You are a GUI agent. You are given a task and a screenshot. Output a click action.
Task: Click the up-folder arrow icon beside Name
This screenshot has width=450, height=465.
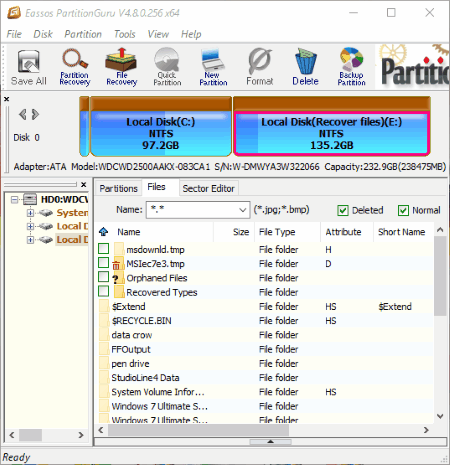pyautogui.click(x=104, y=231)
